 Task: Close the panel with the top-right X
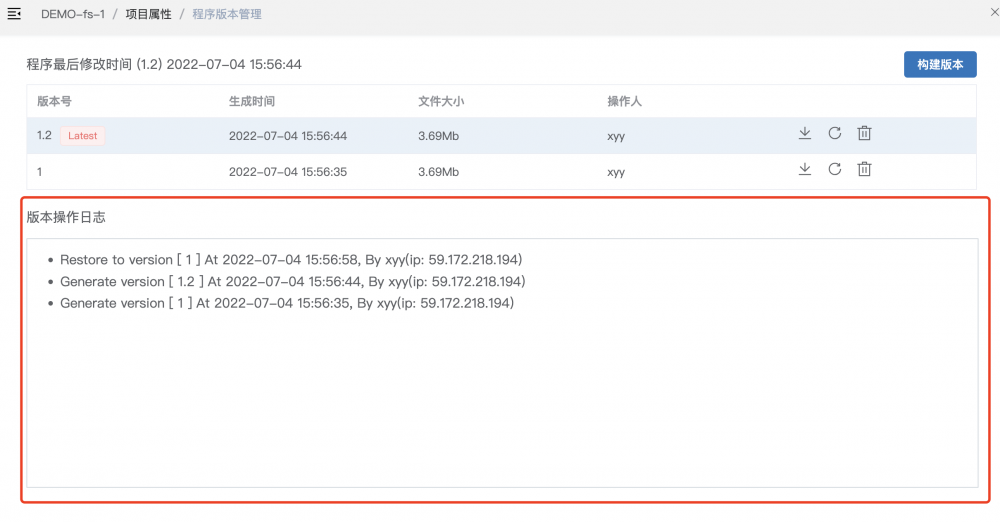pyautogui.click(x=991, y=13)
